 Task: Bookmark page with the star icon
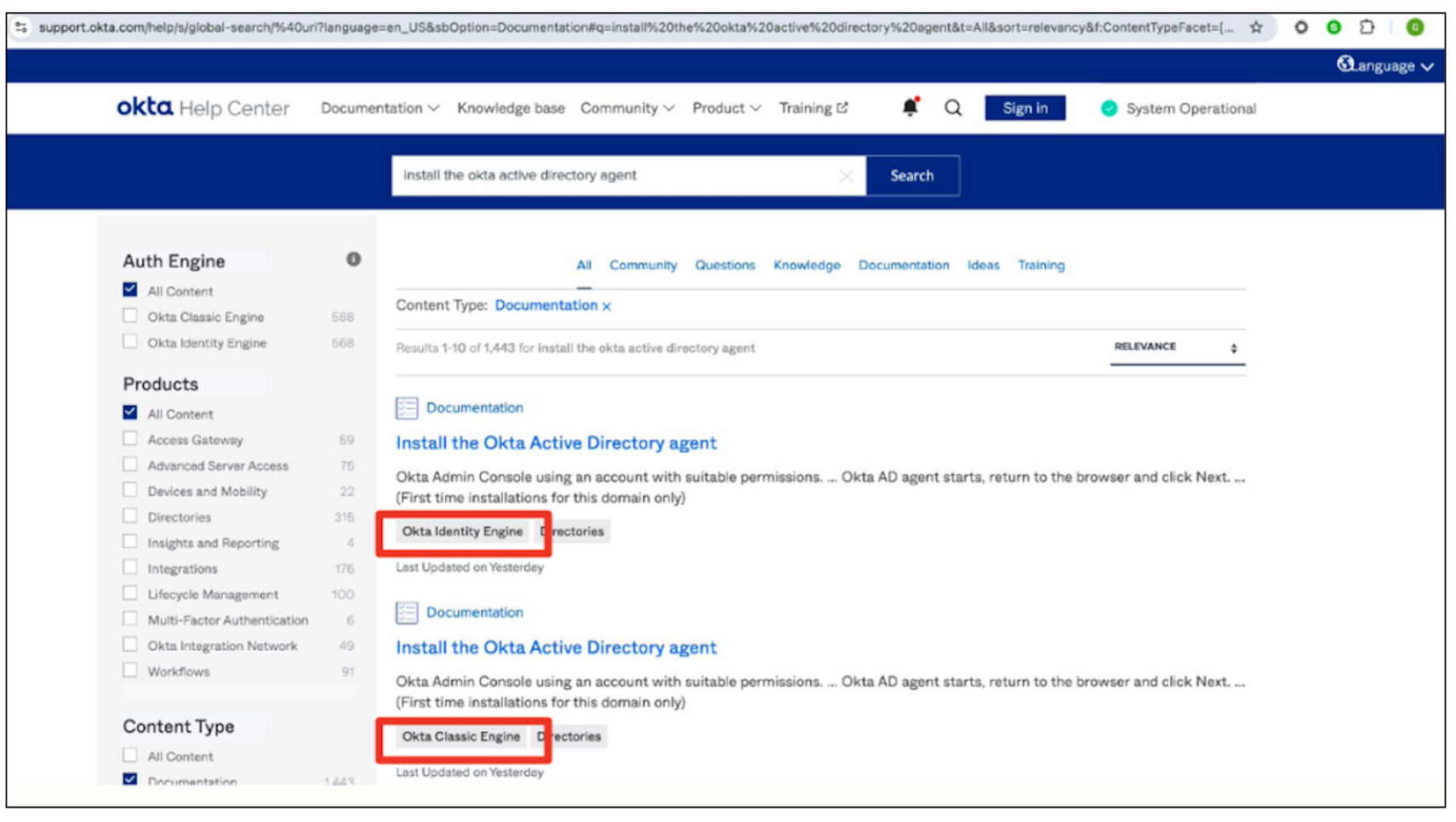pyautogui.click(x=1256, y=27)
